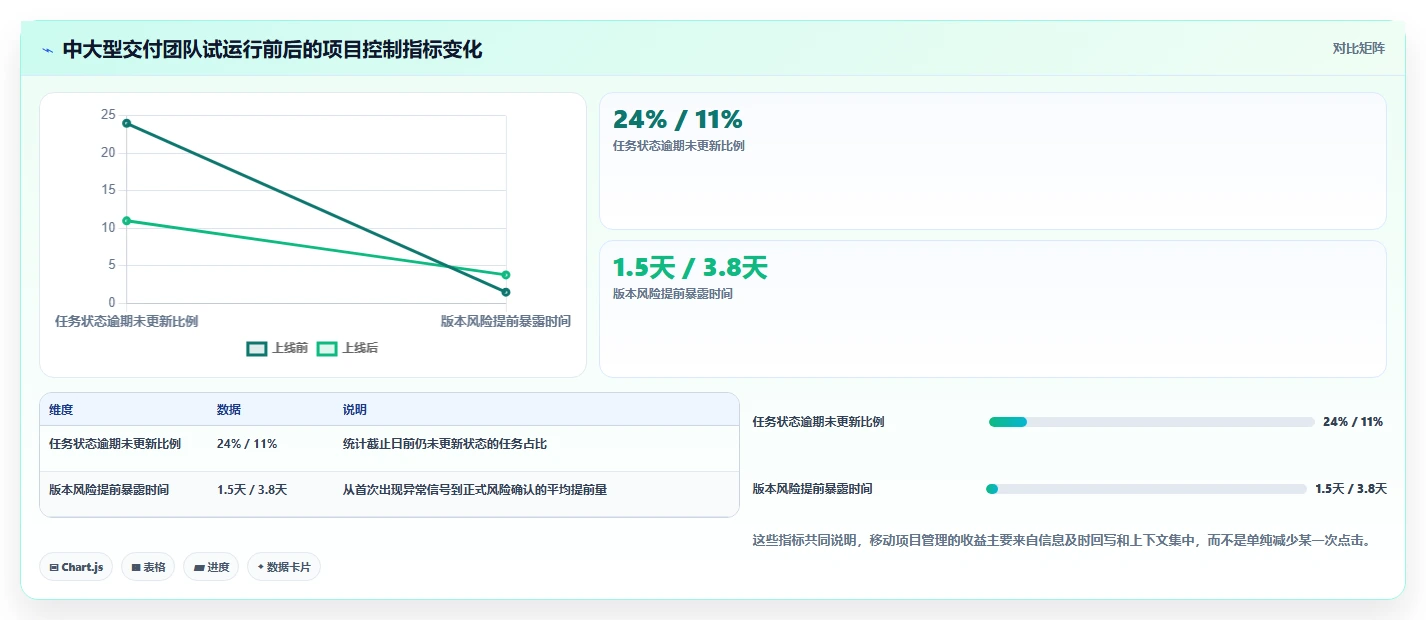Screen dimensions: 1426x620
Task: Click the 24% / 11% data card value
Action: (x=677, y=120)
